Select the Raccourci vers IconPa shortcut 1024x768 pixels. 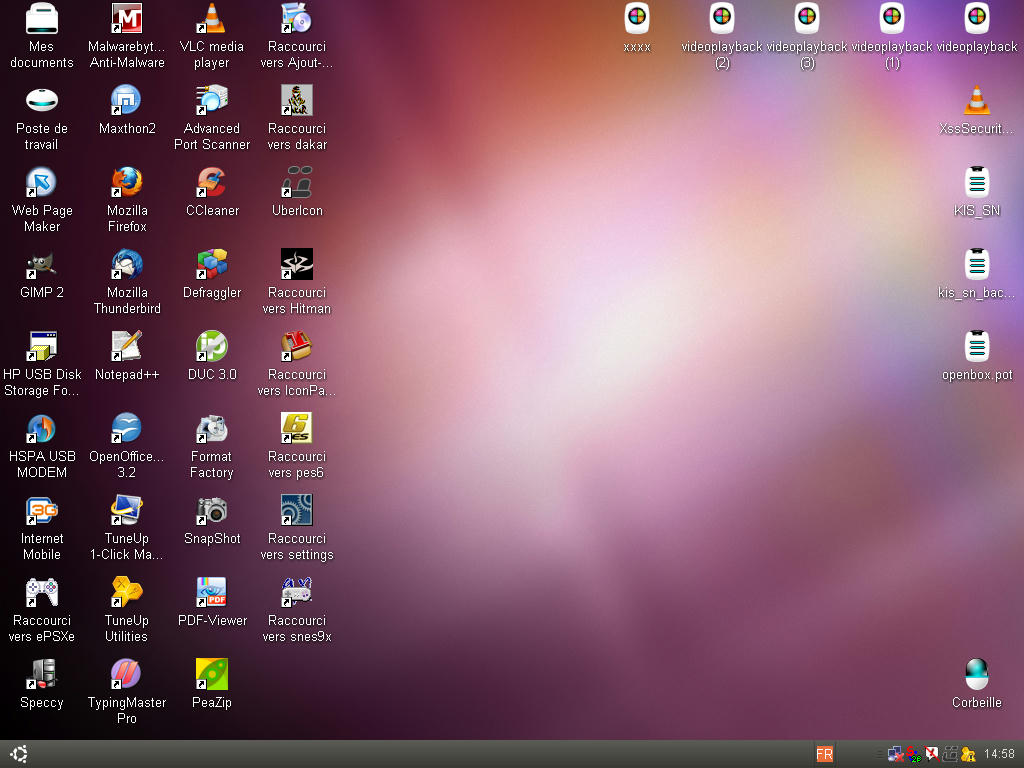[296, 346]
